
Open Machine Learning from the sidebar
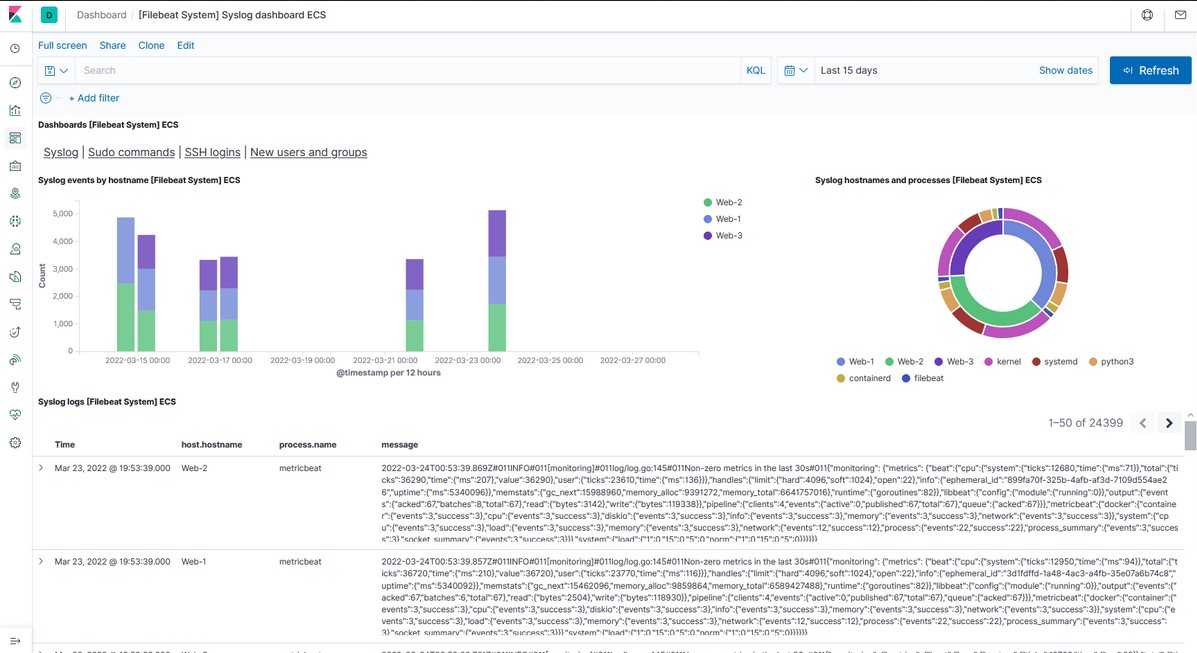click(x=15, y=221)
